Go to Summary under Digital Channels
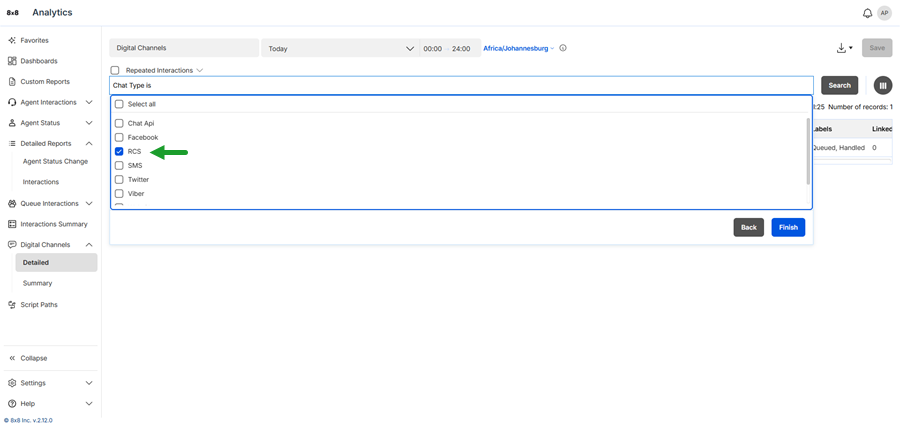Image resolution: width=900 pixels, height=427 pixels. 38,283
